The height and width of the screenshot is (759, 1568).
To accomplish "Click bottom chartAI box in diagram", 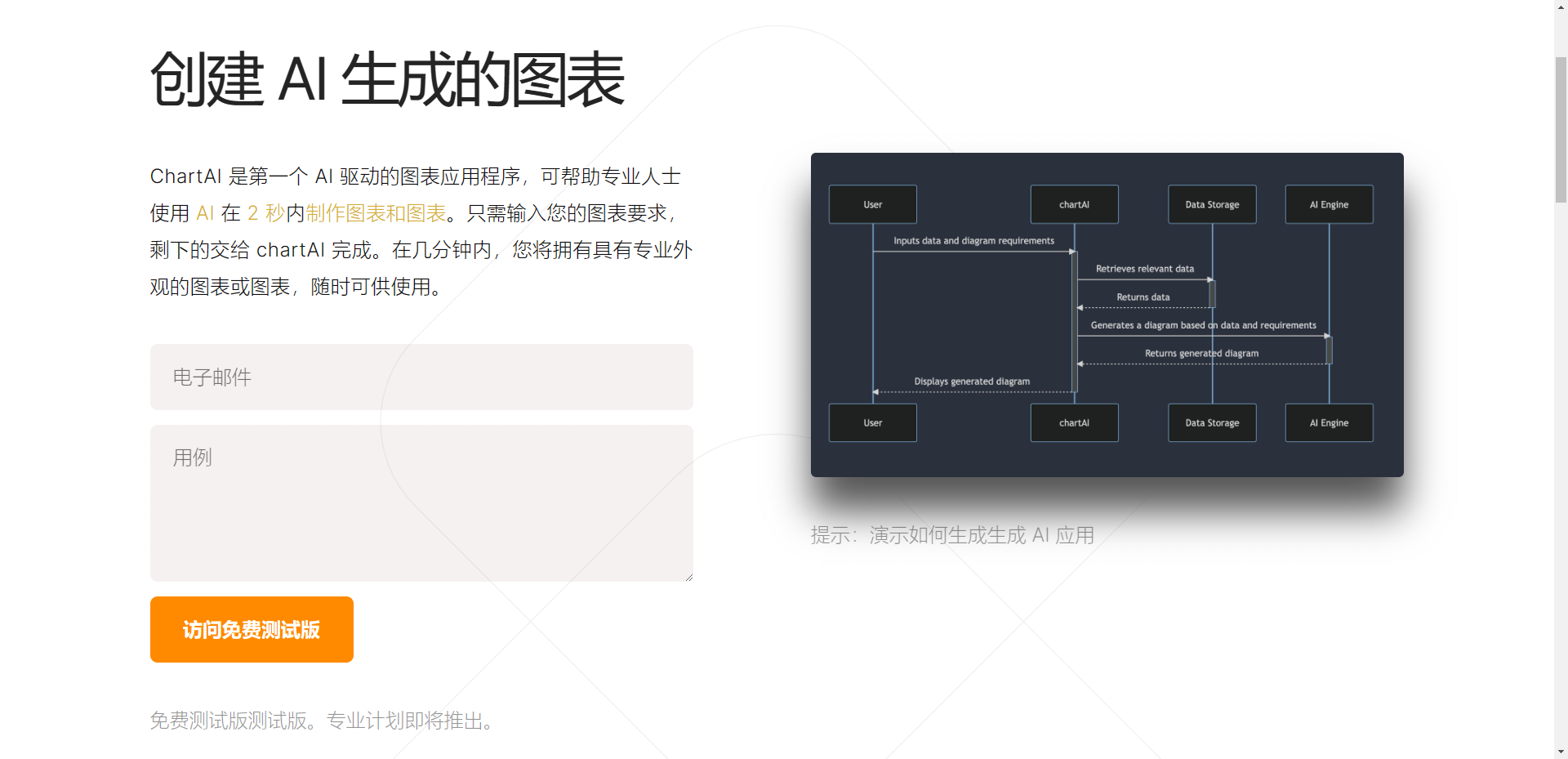I will click(1074, 422).
